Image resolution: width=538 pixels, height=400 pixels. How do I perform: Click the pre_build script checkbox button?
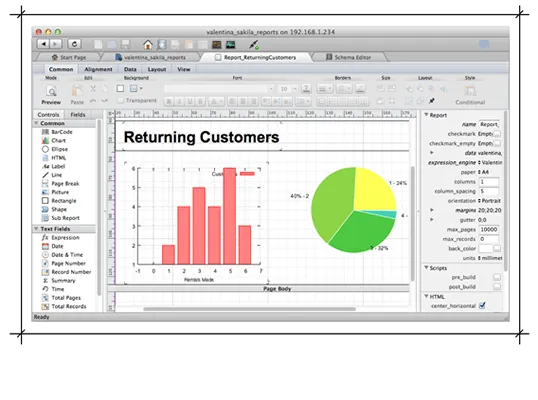point(496,277)
